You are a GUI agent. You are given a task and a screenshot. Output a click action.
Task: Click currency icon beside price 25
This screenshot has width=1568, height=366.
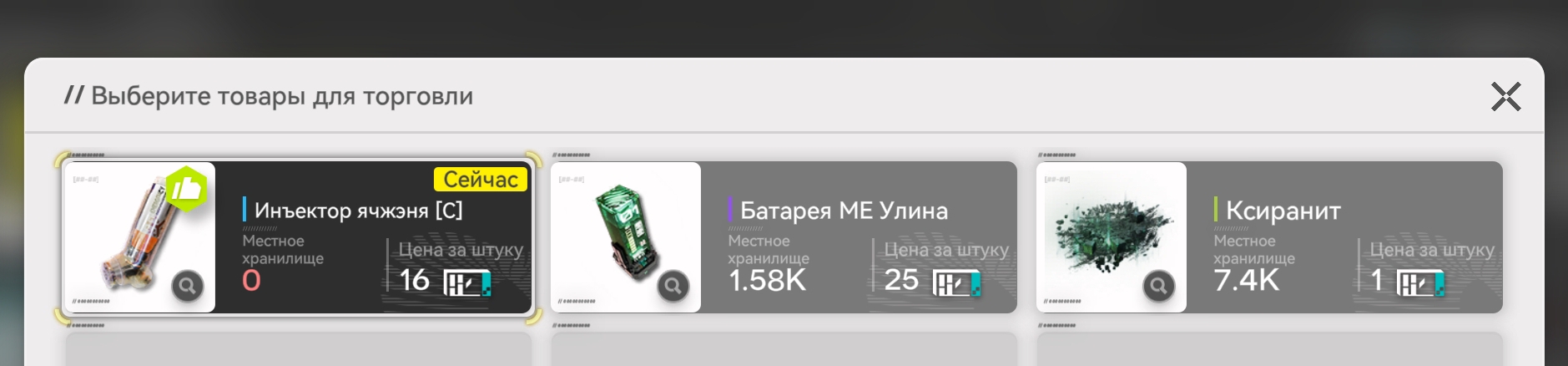click(956, 284)
